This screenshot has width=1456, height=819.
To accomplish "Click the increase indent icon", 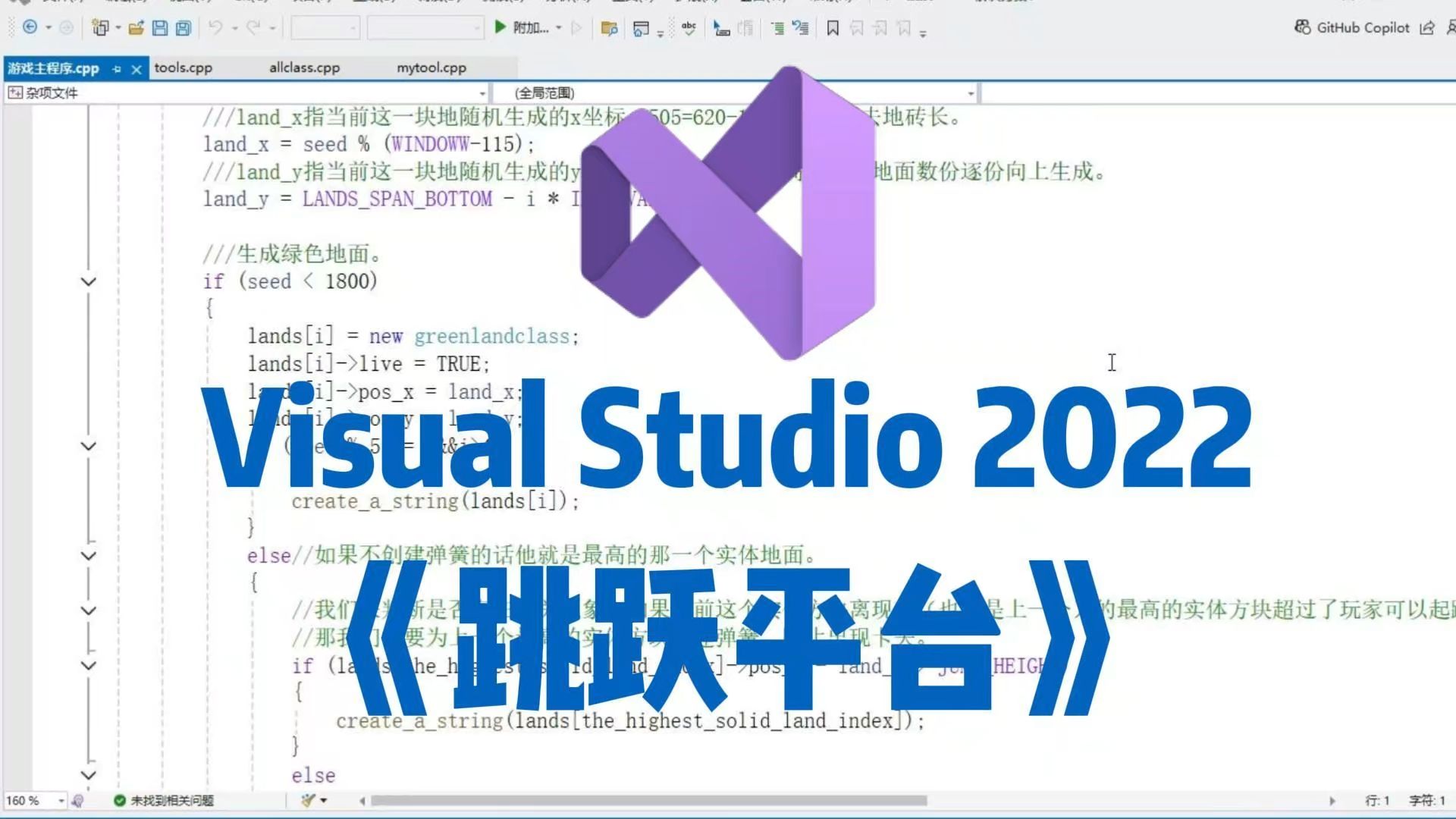I will click(x=801, y=29).
